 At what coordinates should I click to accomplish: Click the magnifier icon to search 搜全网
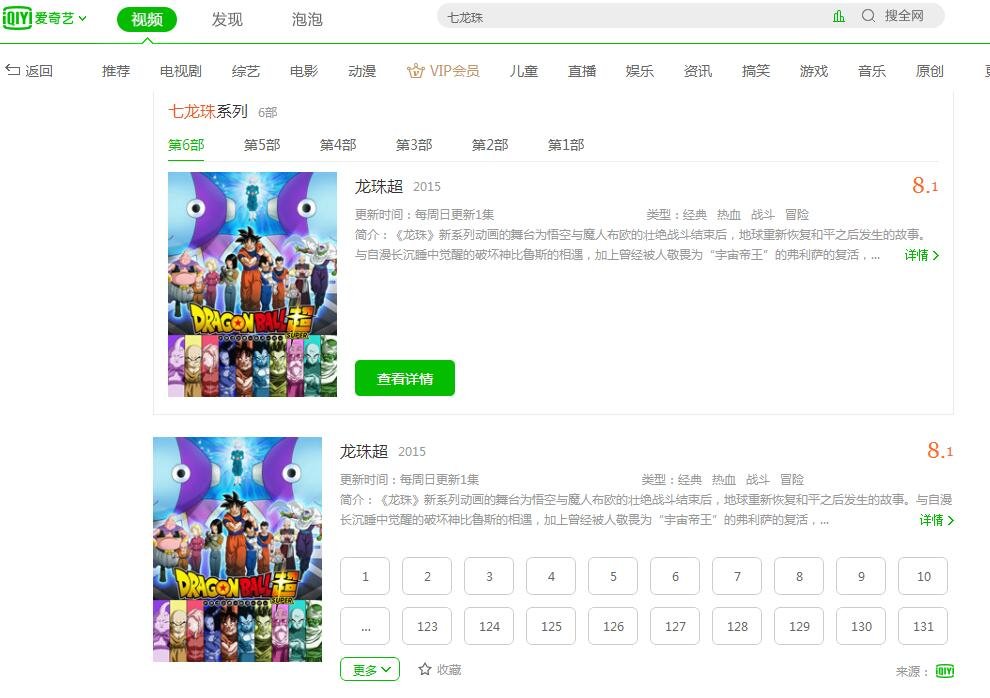[869, 16]
